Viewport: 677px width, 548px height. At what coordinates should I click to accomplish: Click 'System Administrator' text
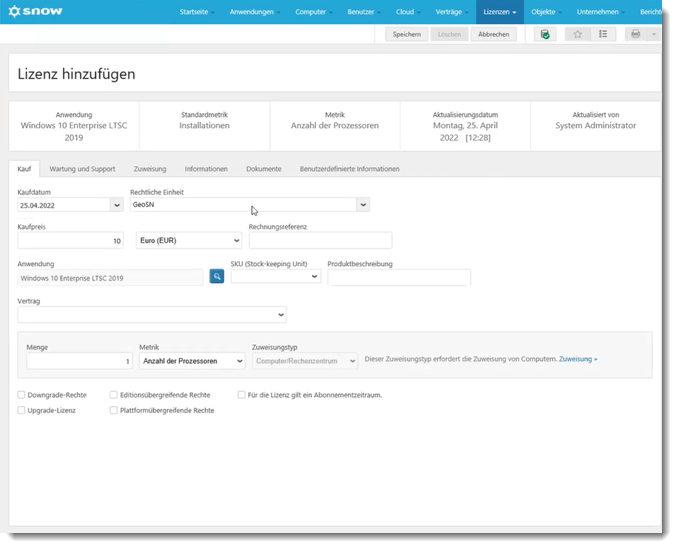[x=595, y=126]
